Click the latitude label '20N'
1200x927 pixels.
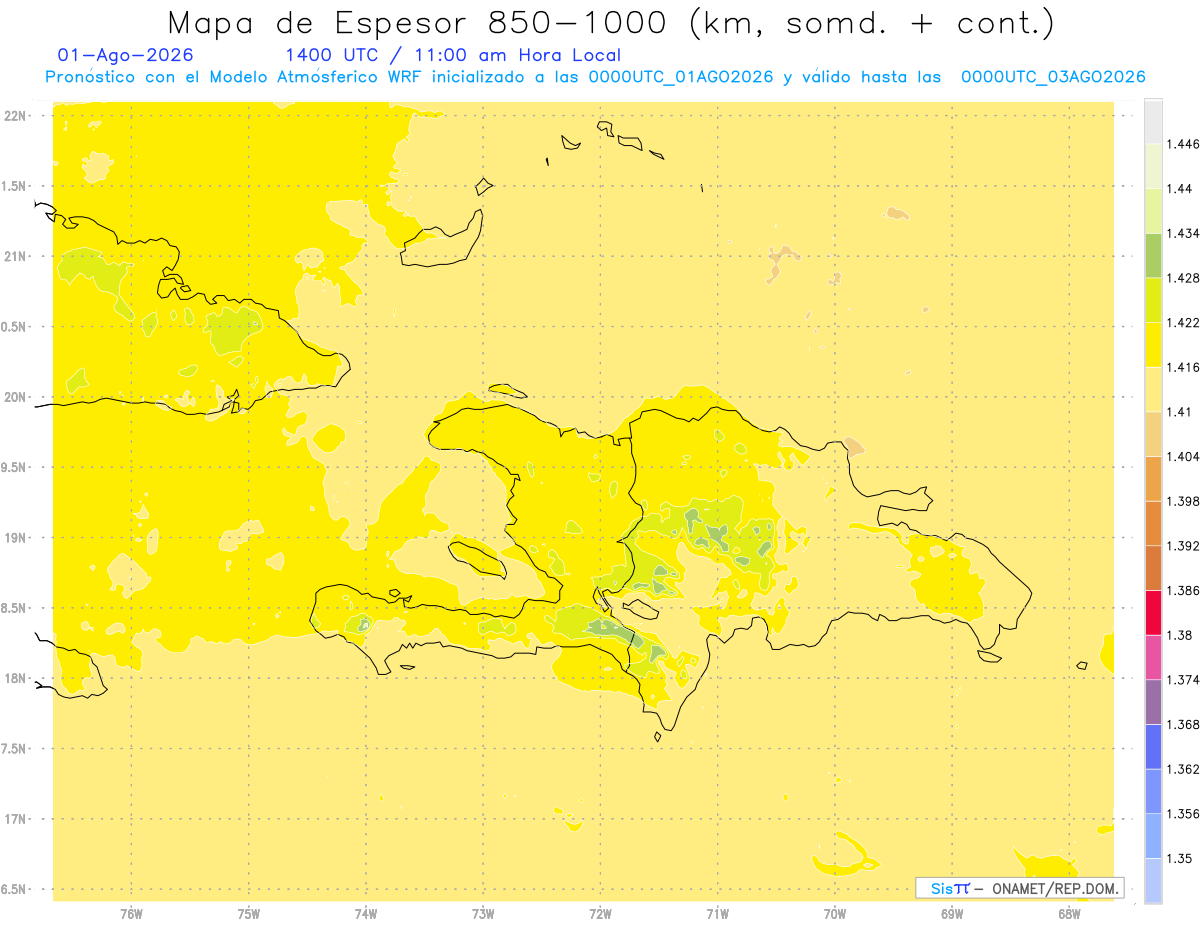coord(16,398)
